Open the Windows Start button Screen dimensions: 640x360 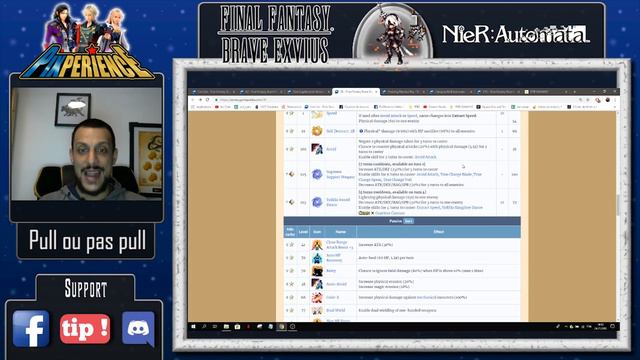coord(193,327)
